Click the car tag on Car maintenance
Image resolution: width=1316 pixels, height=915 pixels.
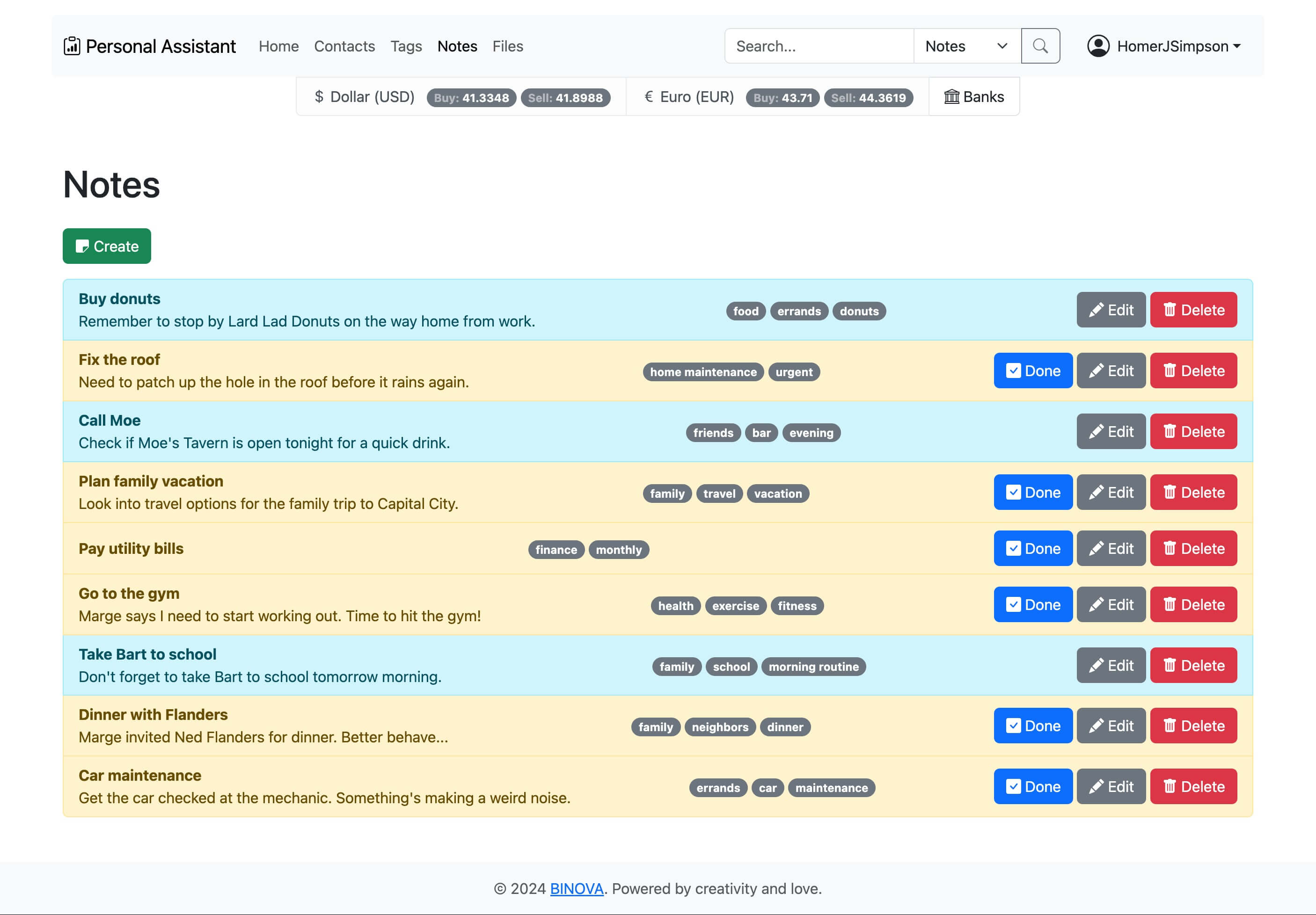click(x=768, y=788)
